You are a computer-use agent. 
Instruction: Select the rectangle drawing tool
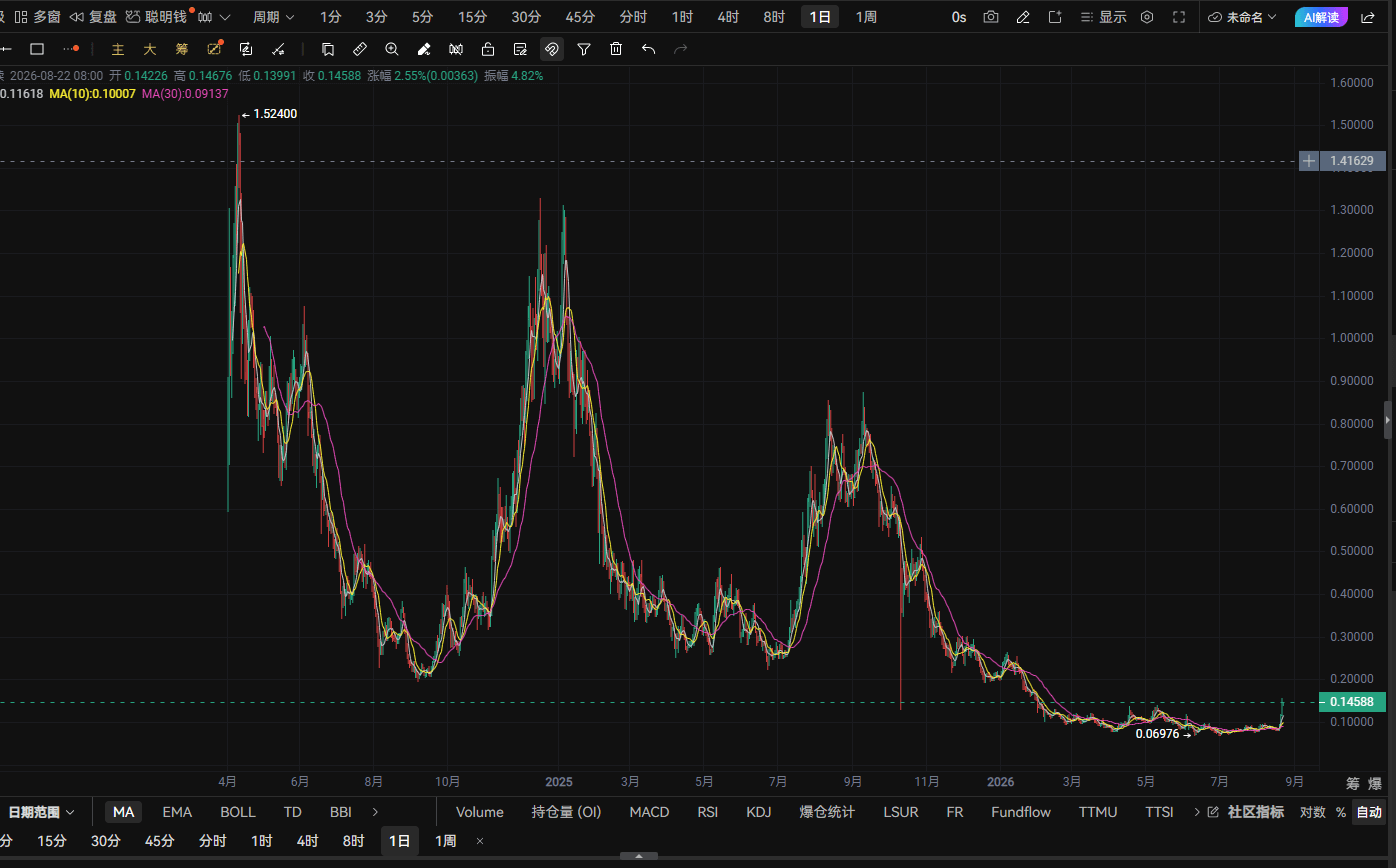coord(37,49)
